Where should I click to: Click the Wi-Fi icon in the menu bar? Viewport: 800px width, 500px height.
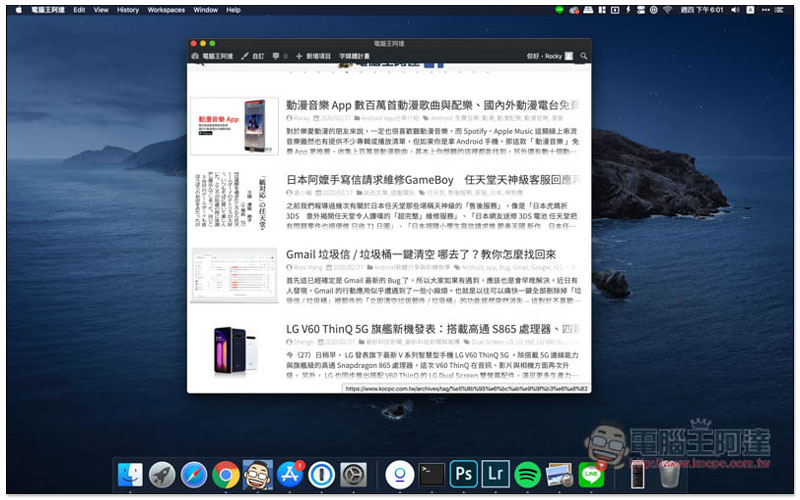667,9
